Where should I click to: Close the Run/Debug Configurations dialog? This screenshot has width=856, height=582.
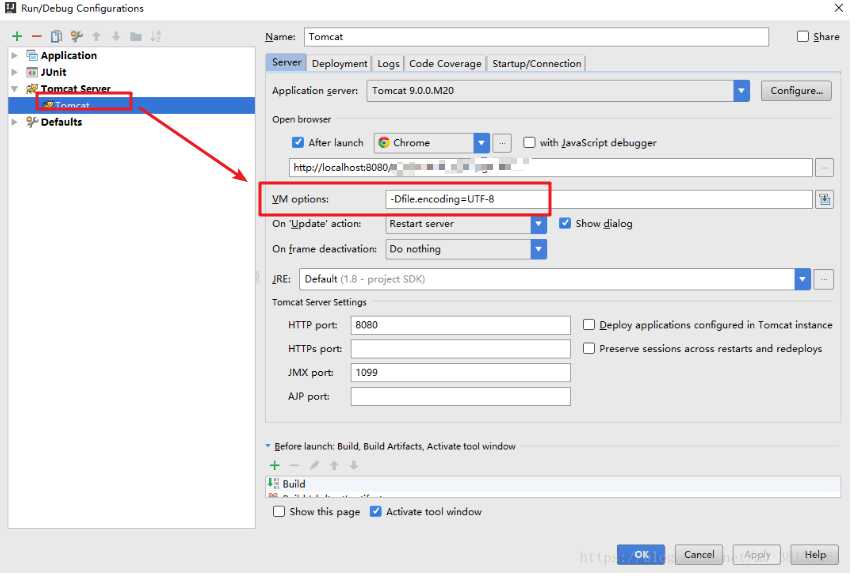(839, 8)
